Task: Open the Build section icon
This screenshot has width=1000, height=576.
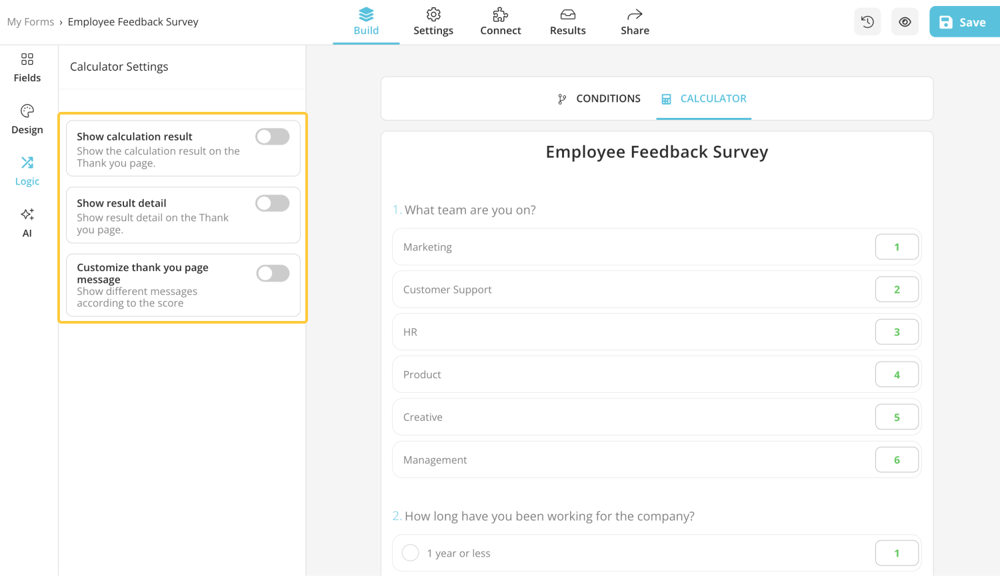Action: point(365,21)
